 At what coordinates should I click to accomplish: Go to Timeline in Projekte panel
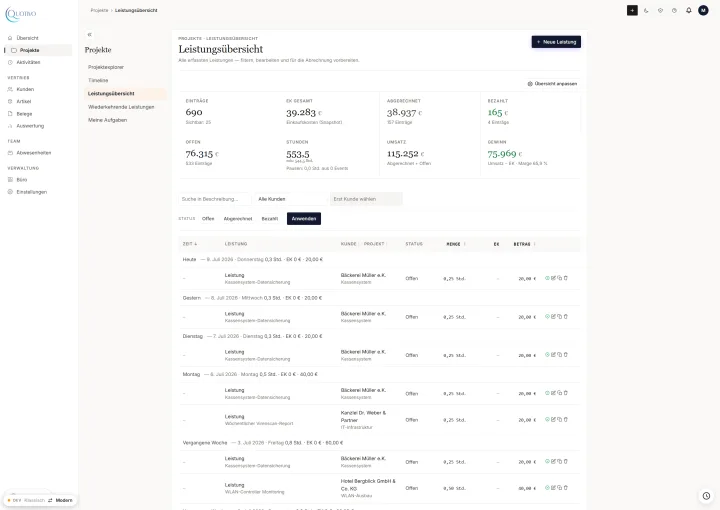coord(98,80)
